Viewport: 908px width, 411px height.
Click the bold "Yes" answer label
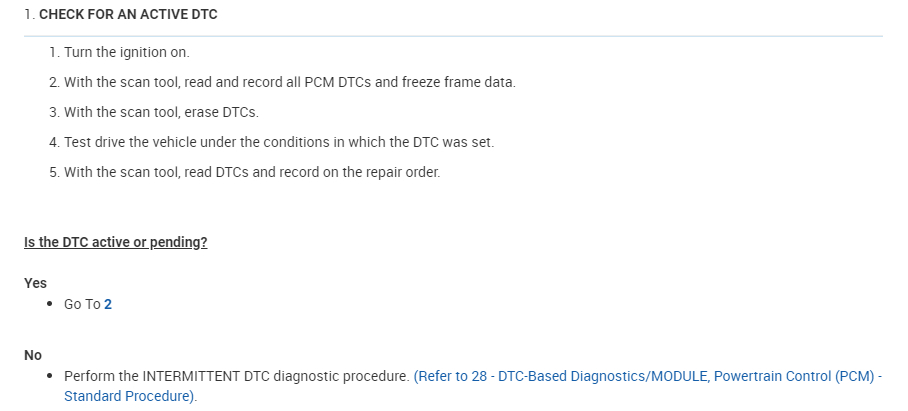point(35,283)
